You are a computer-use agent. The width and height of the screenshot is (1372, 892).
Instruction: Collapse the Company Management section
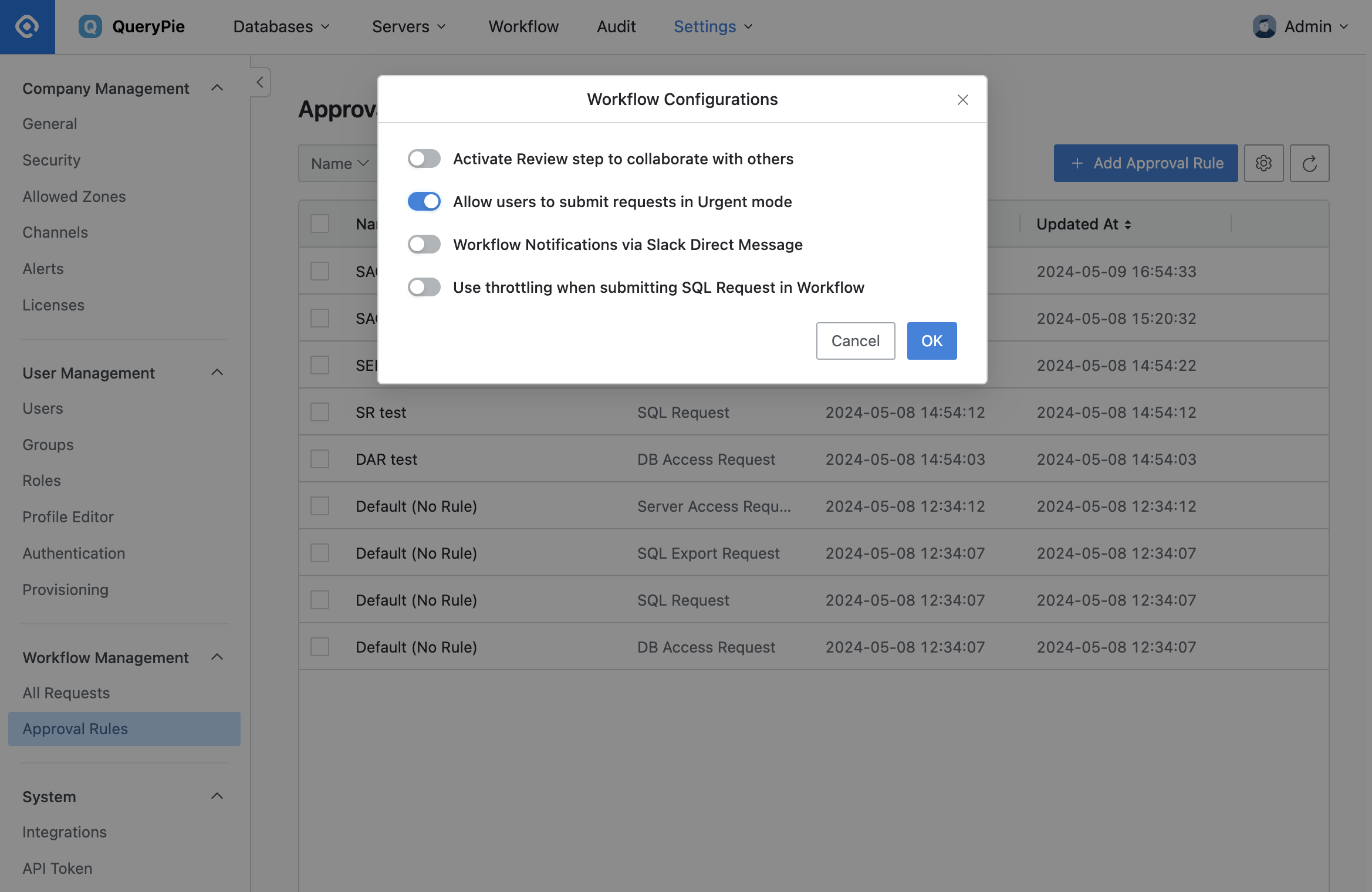(217, 88)
